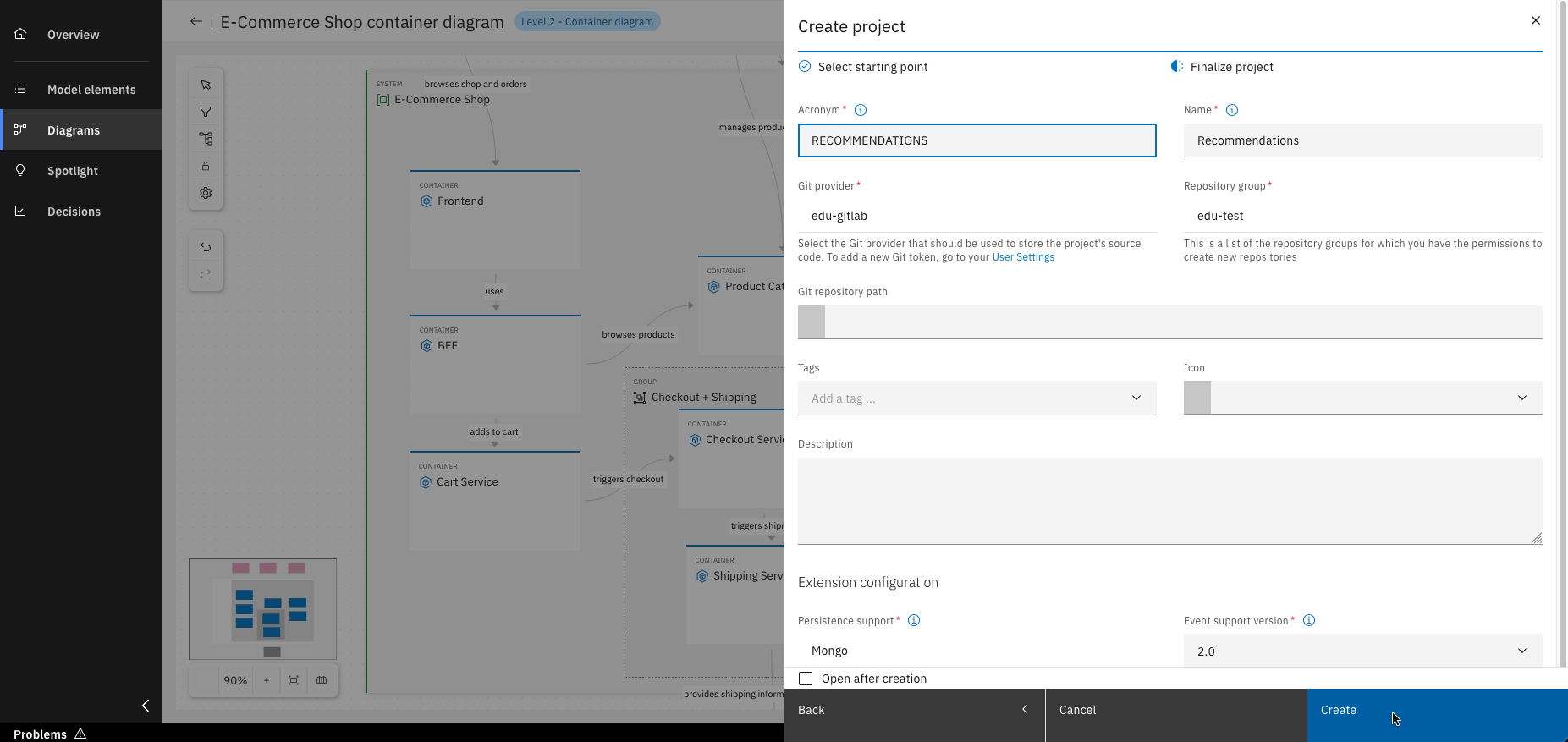Click the Description text area
The width and height of the screenshot is (1568, 742).
[x=1170, y=501]
